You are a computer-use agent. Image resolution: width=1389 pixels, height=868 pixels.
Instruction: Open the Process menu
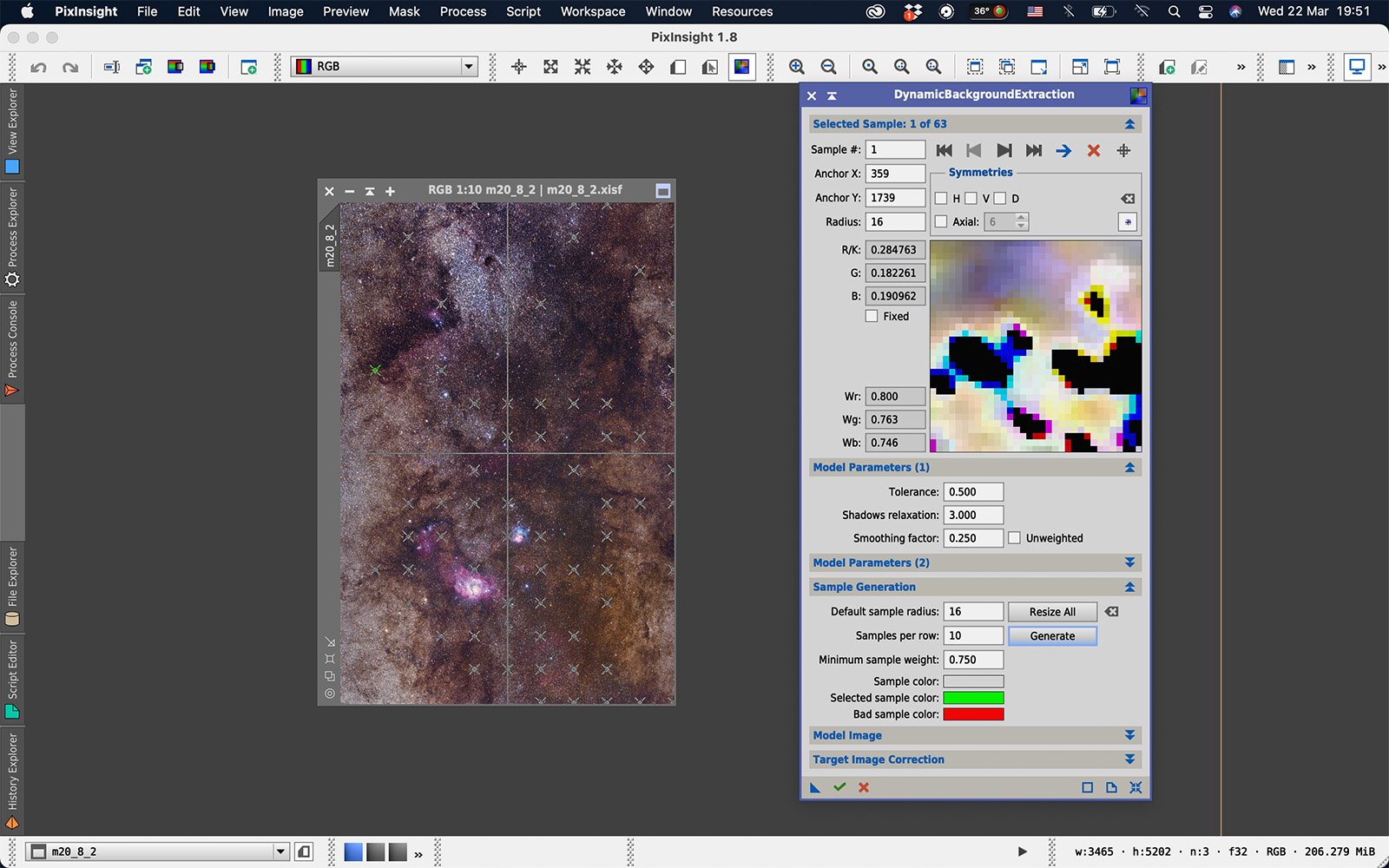[463, 11]
